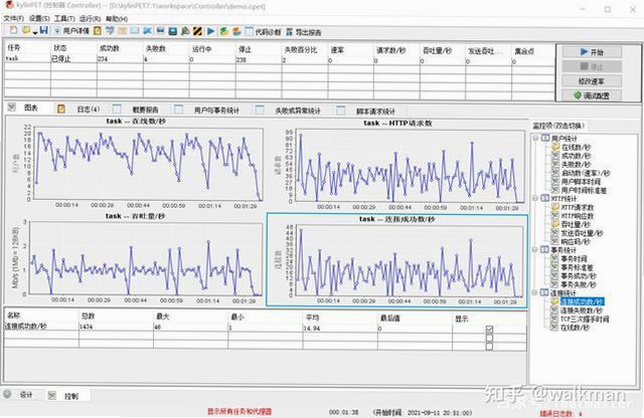Click the save disk toolbar icon
This screenshot has height=418, width=644.
click(44, 30)
